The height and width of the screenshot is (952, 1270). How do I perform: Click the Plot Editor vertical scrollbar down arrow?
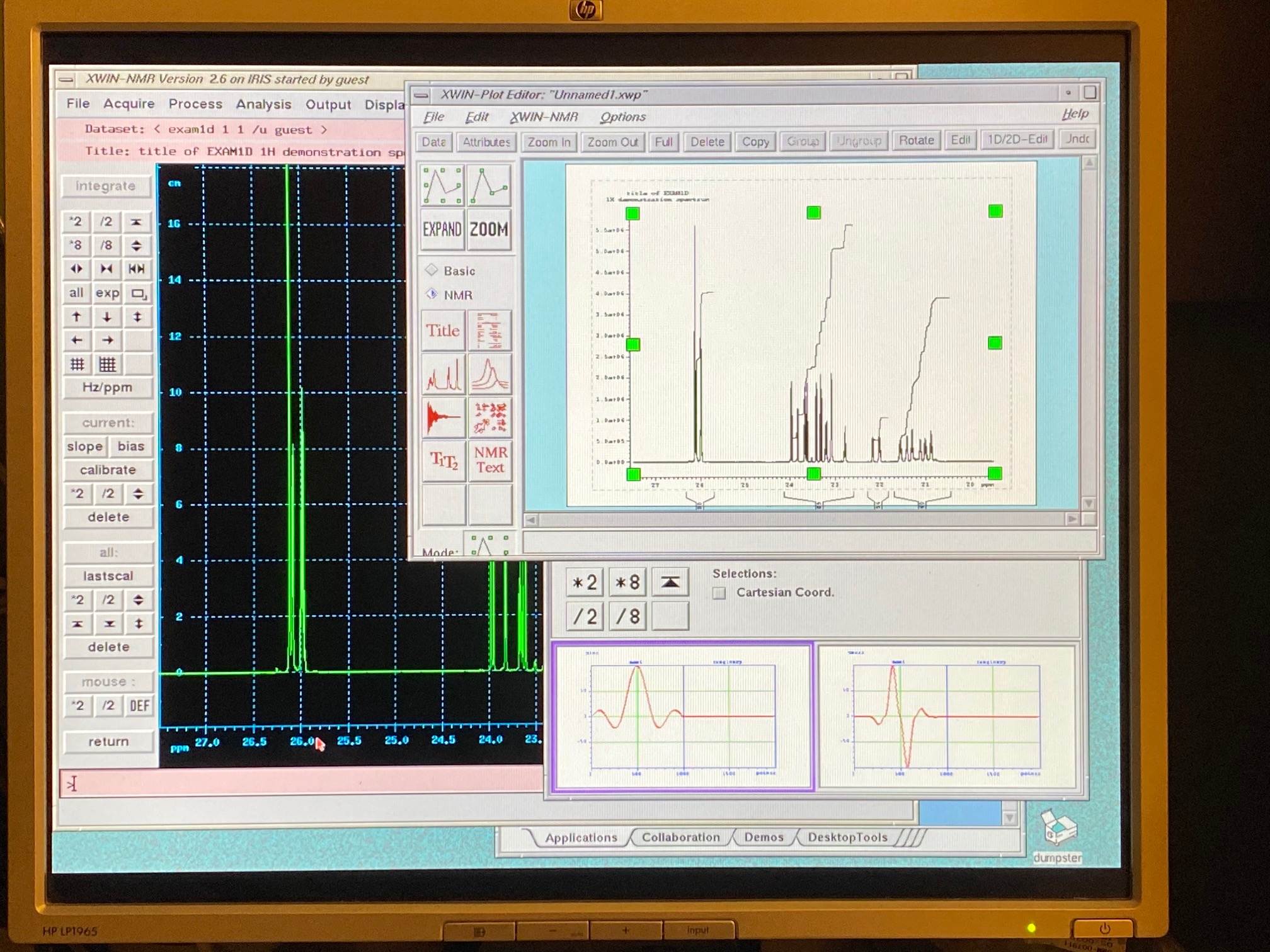(1088, 503)
